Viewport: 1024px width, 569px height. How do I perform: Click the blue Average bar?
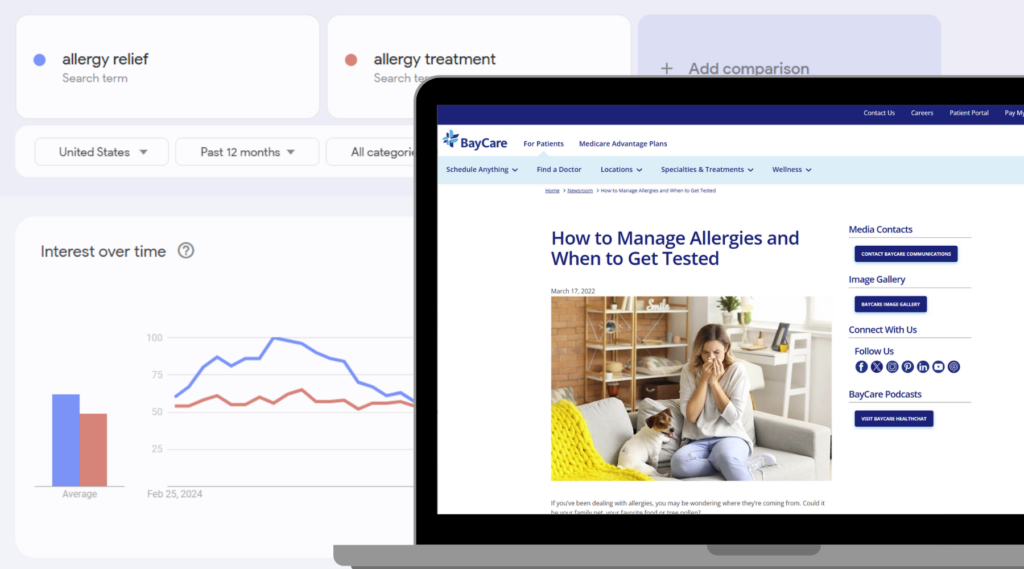coord(66,440)
